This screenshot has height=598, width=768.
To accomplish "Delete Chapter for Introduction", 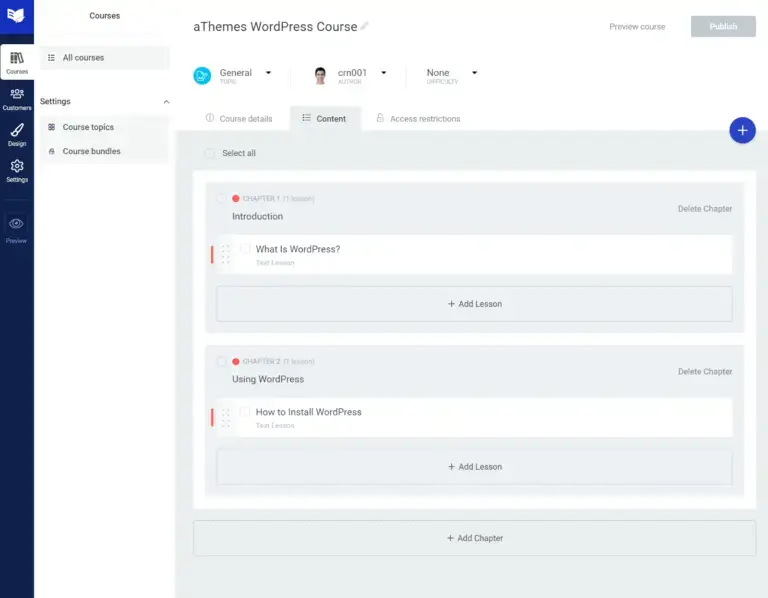I will click(705, 209).
